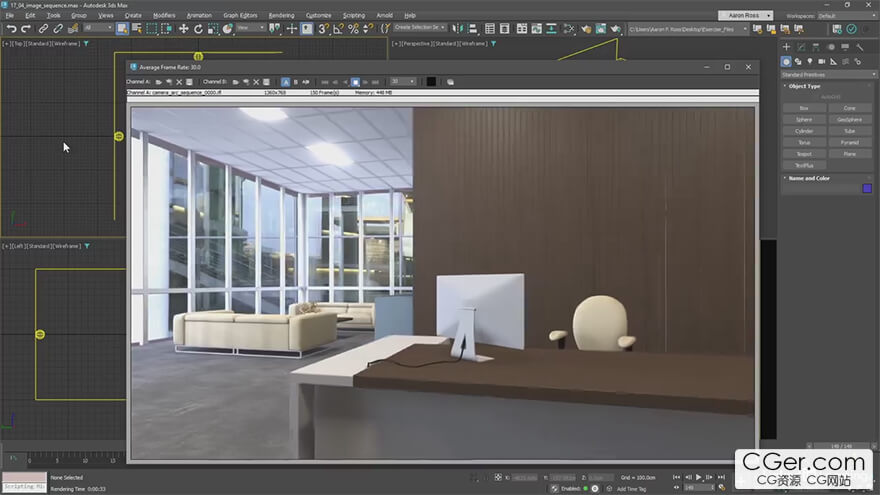Click the Lights category icon
Screen dimensions: 880x495
[x=809, y=61]
